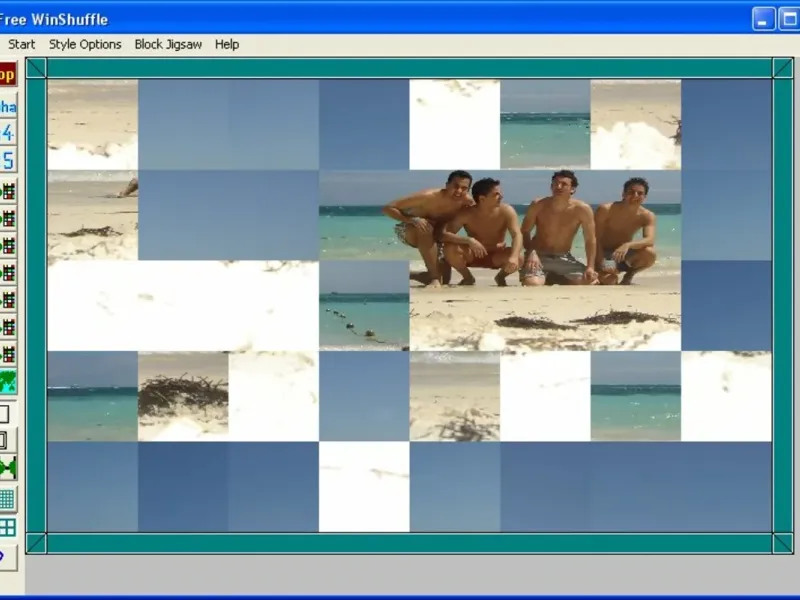800x600 pixels.
Task: Click the topmost colored puzzle-grid toolbar icon
Action: click(8, 192)
